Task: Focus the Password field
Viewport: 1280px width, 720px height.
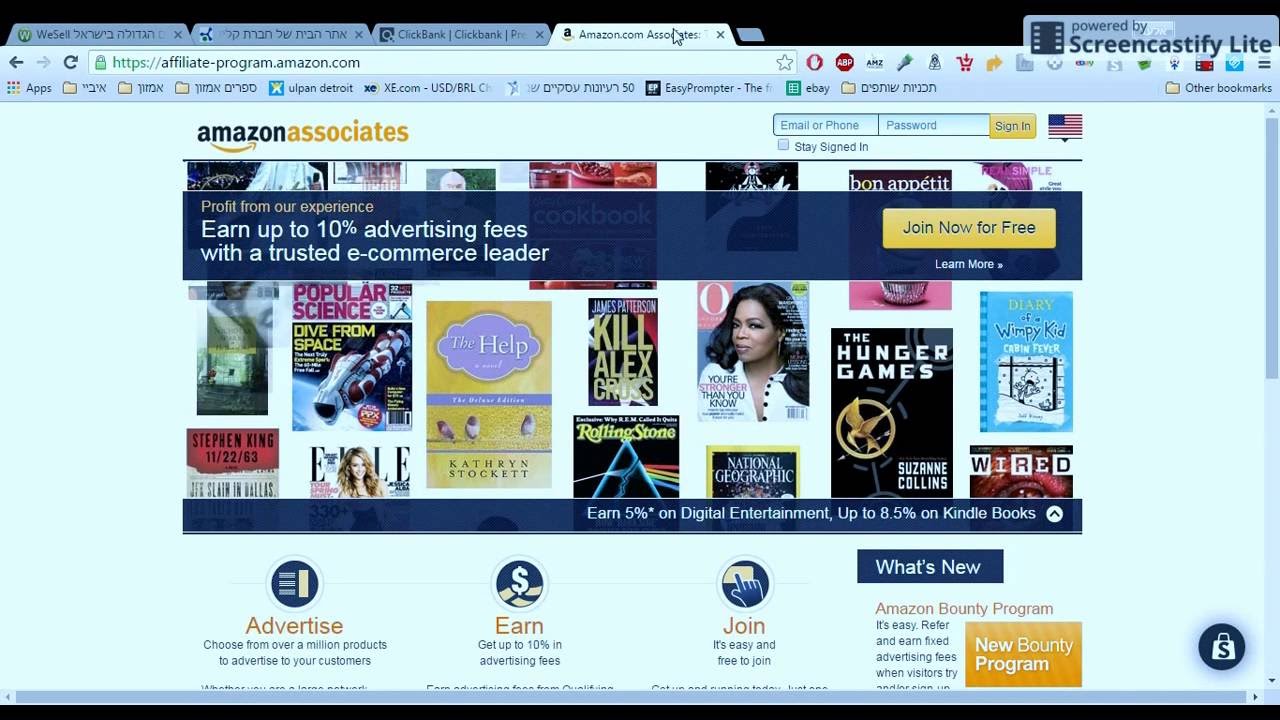Action: 934,125
